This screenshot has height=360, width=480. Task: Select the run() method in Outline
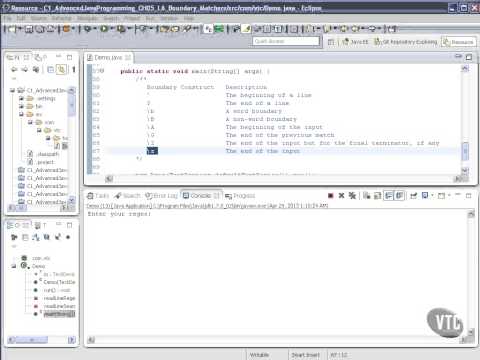click(x=53, y=290)
